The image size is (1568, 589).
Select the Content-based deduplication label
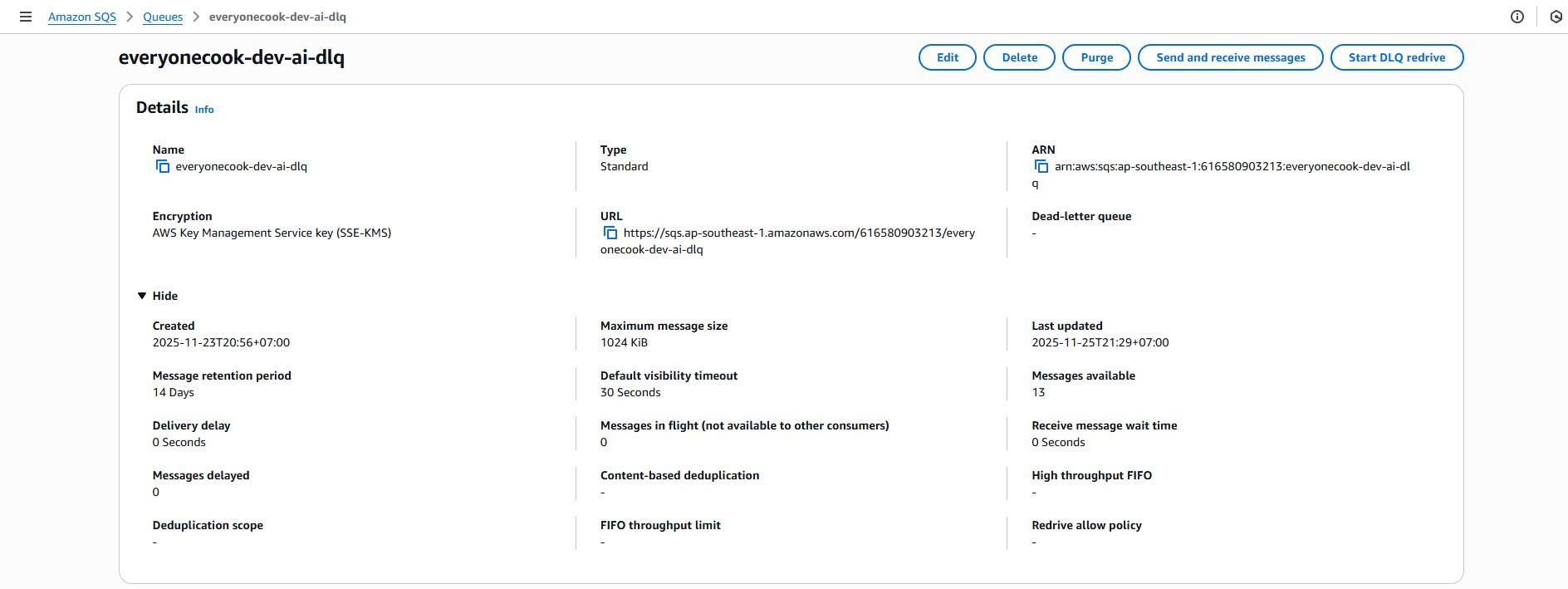(x=680, y=475)
